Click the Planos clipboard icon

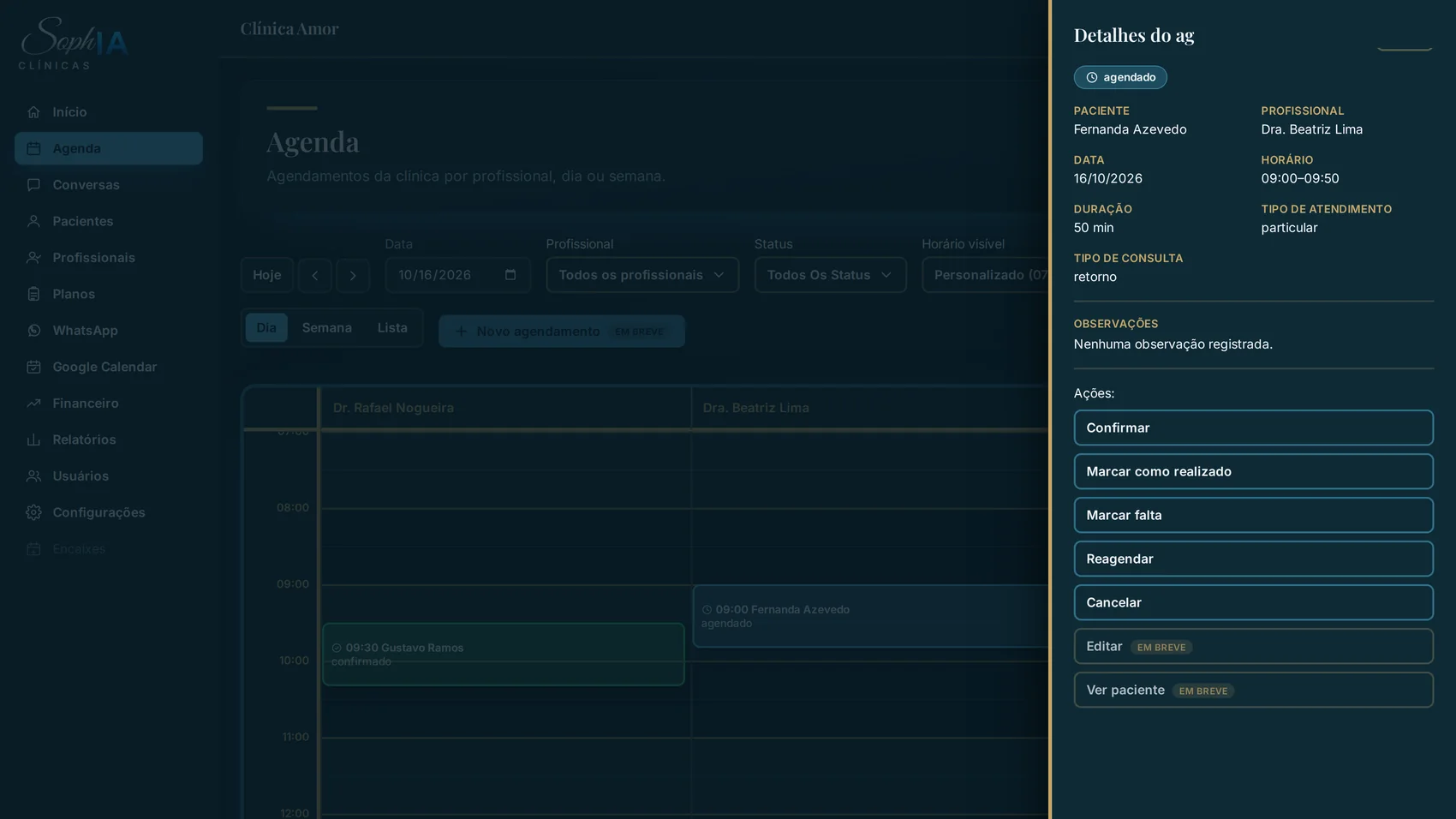[x=33, y=294]
